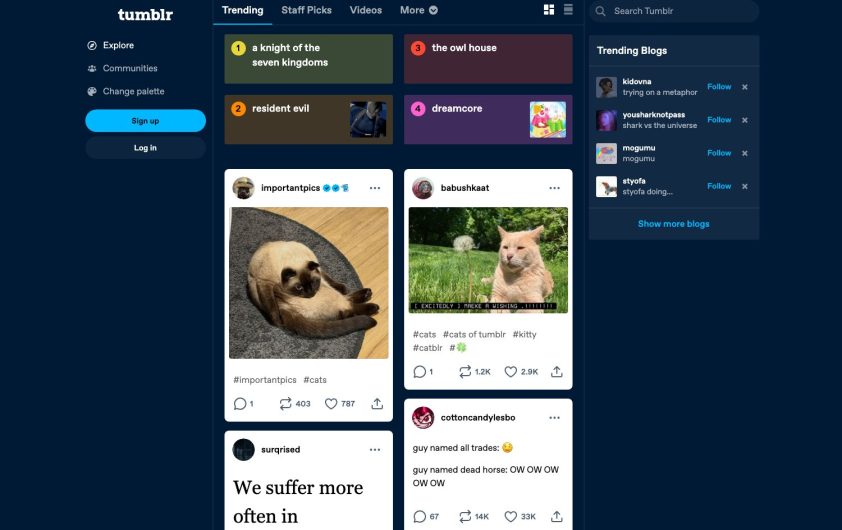Focus the Search Tumblr field
The width and height of the screenshot is (842, 530).
[674, 11]
